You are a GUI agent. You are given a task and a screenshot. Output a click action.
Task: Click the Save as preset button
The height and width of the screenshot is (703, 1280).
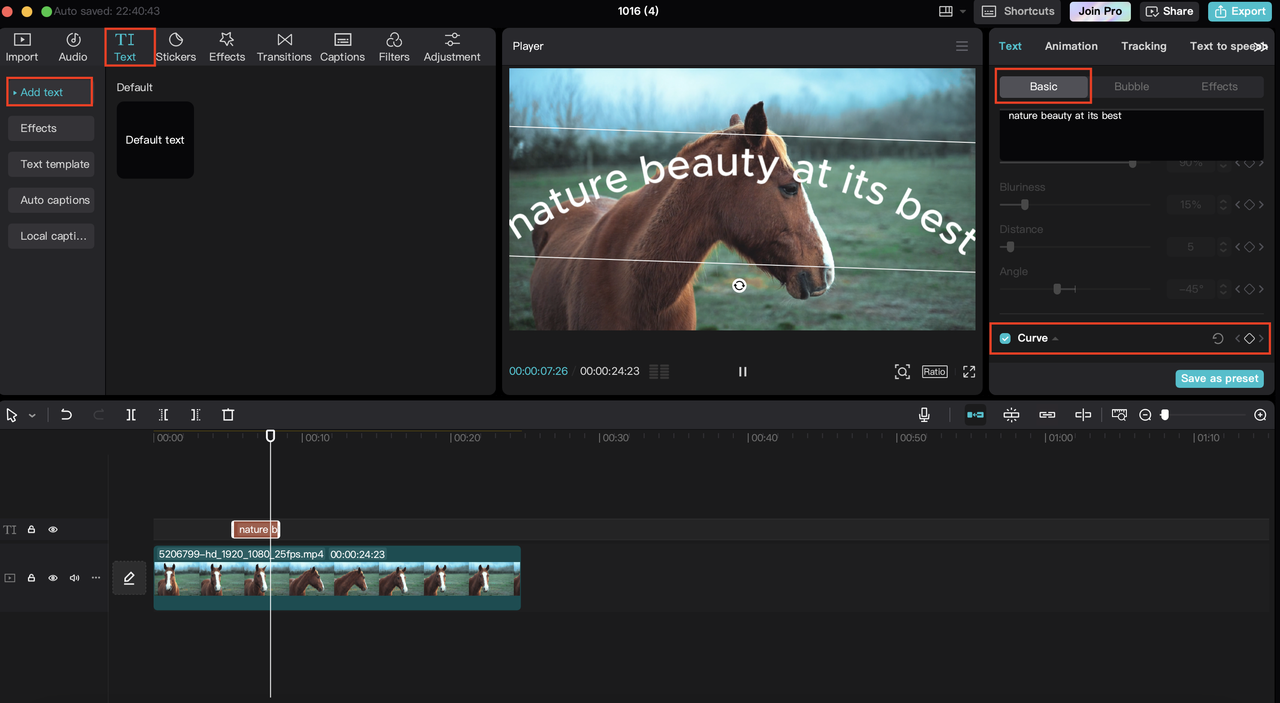(x=1220, y=379)
